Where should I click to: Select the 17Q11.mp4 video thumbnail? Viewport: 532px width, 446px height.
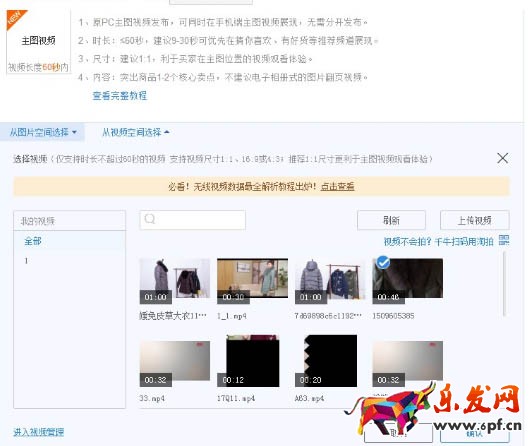[x=252, y=361]
